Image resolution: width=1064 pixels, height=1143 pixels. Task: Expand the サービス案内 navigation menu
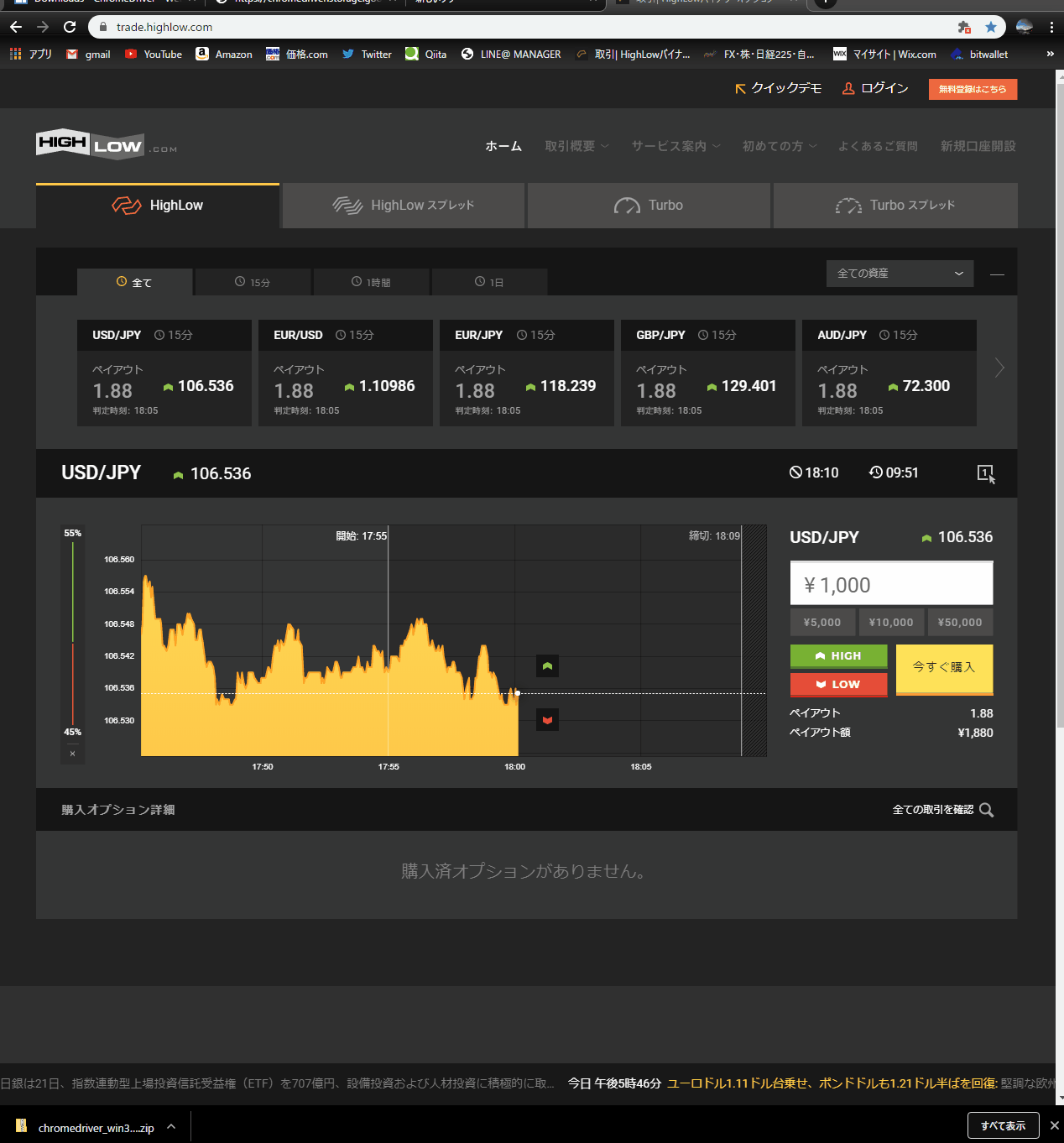pos(675,146)
